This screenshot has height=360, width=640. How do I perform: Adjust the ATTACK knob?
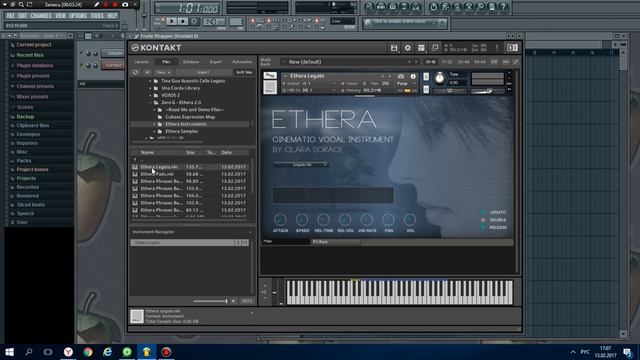point(280,220)
